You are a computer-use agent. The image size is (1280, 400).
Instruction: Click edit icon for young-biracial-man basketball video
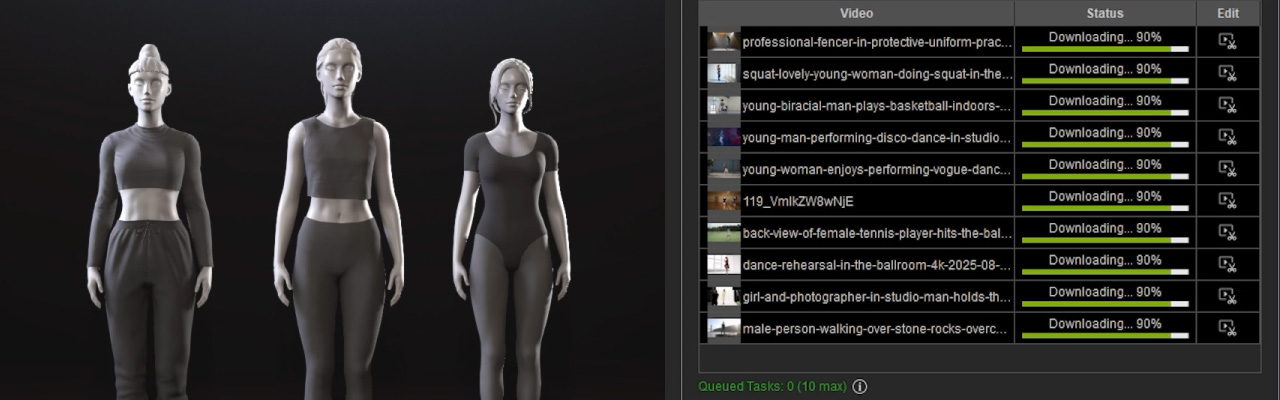1227,105
